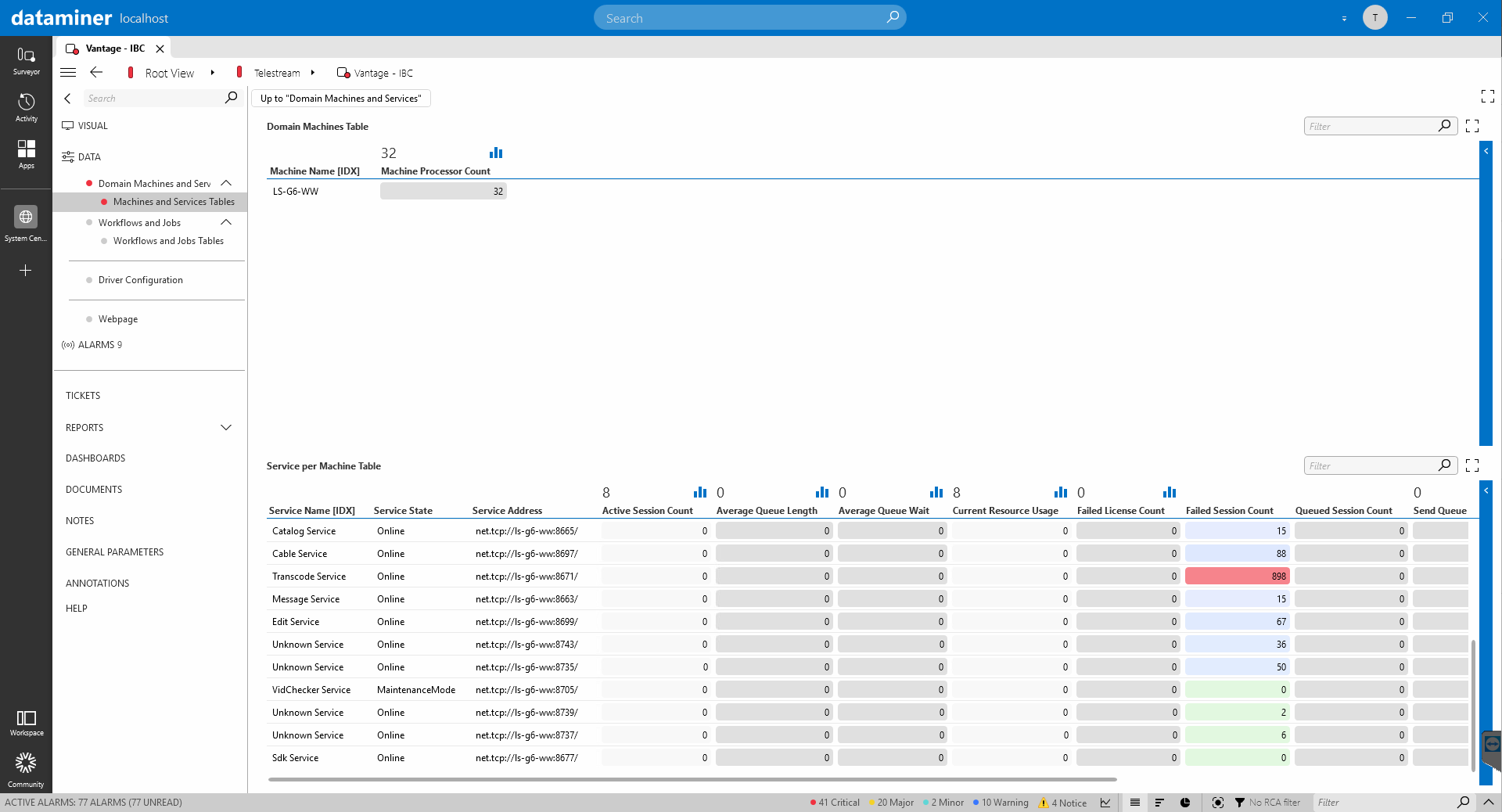Open the Webpage data page

[118, 319]
